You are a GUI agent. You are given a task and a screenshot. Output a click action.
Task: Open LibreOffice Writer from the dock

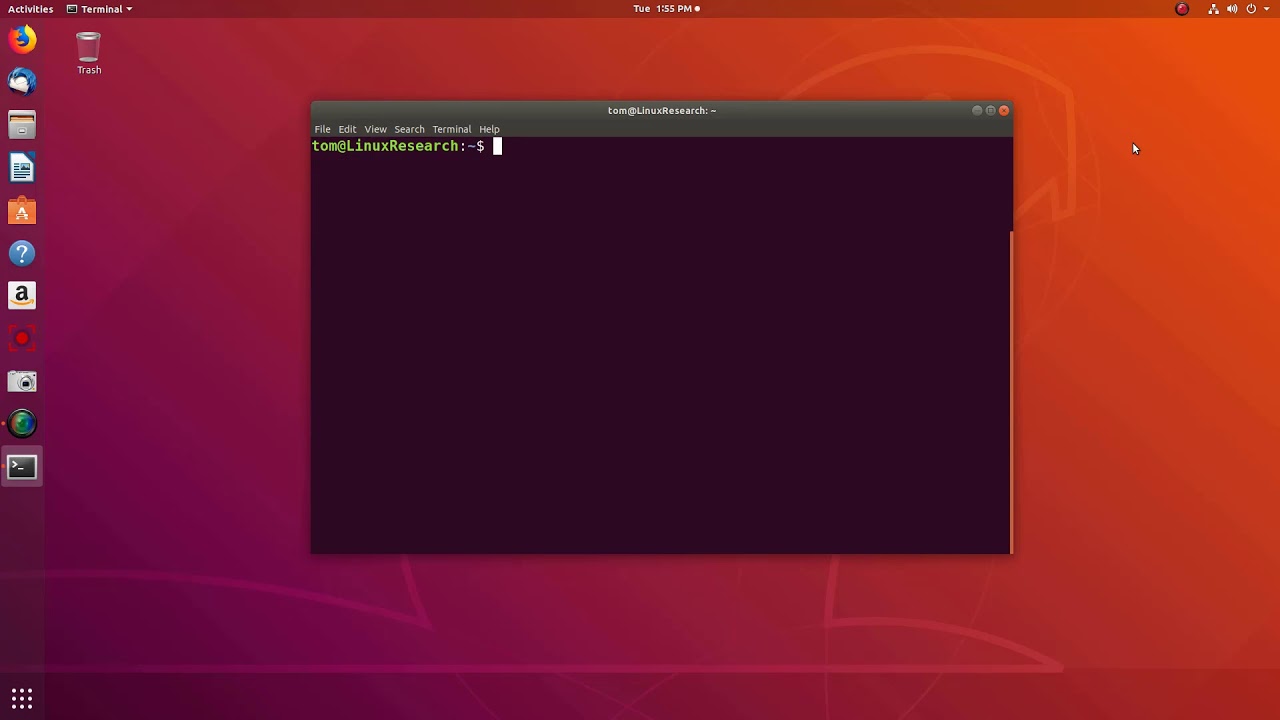22,167
